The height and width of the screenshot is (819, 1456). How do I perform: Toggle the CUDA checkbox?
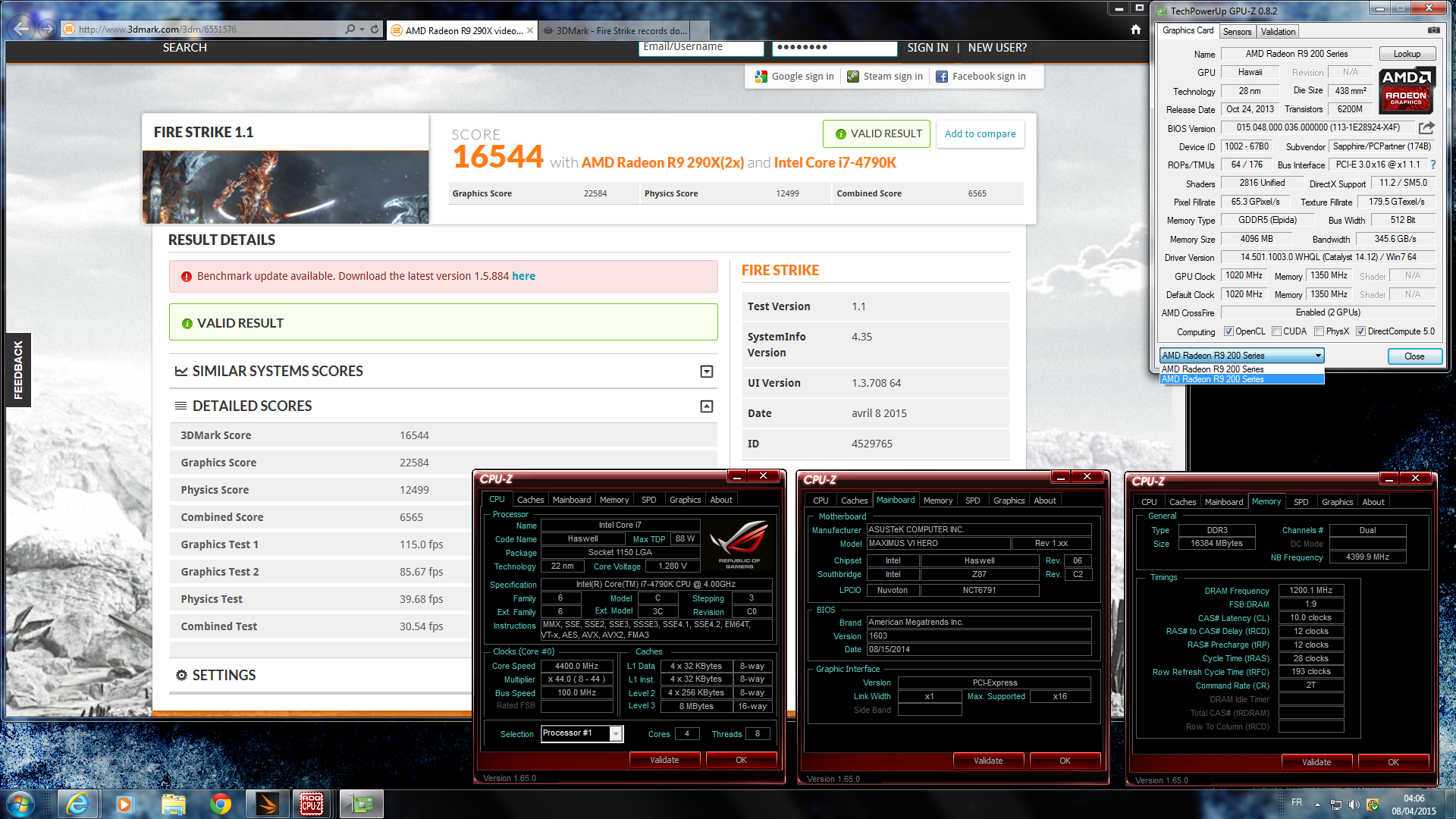tap(1276, 331)
